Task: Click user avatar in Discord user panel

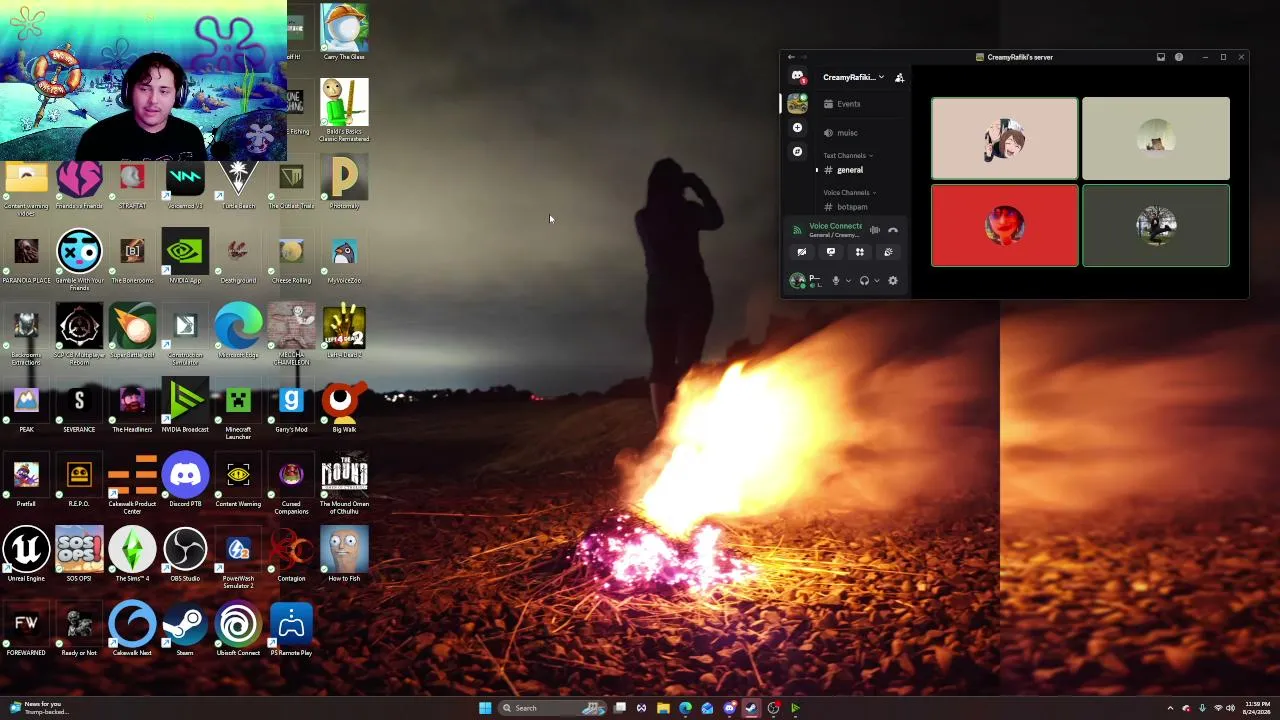Action: 797,281
